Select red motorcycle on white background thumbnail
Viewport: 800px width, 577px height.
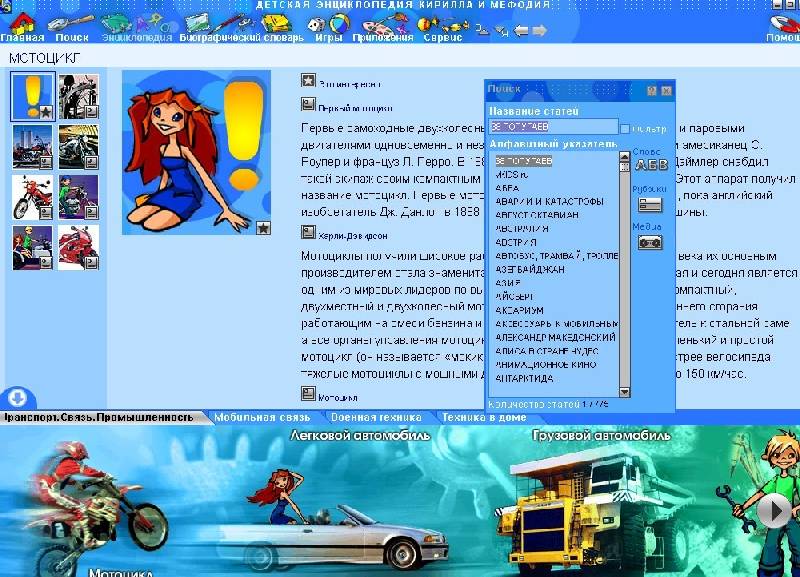pos(33,197)
